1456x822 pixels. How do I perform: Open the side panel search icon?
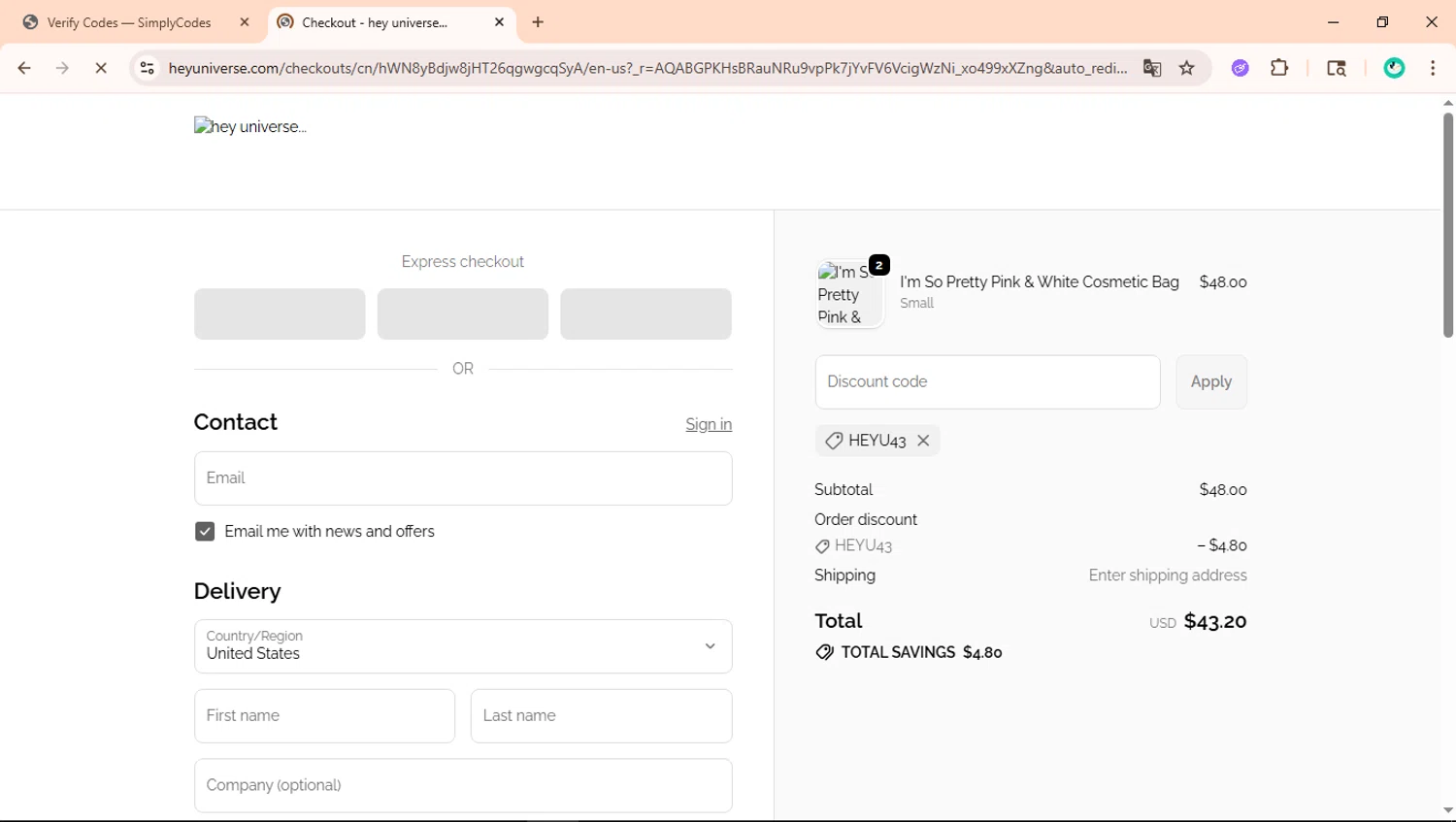1337,68
